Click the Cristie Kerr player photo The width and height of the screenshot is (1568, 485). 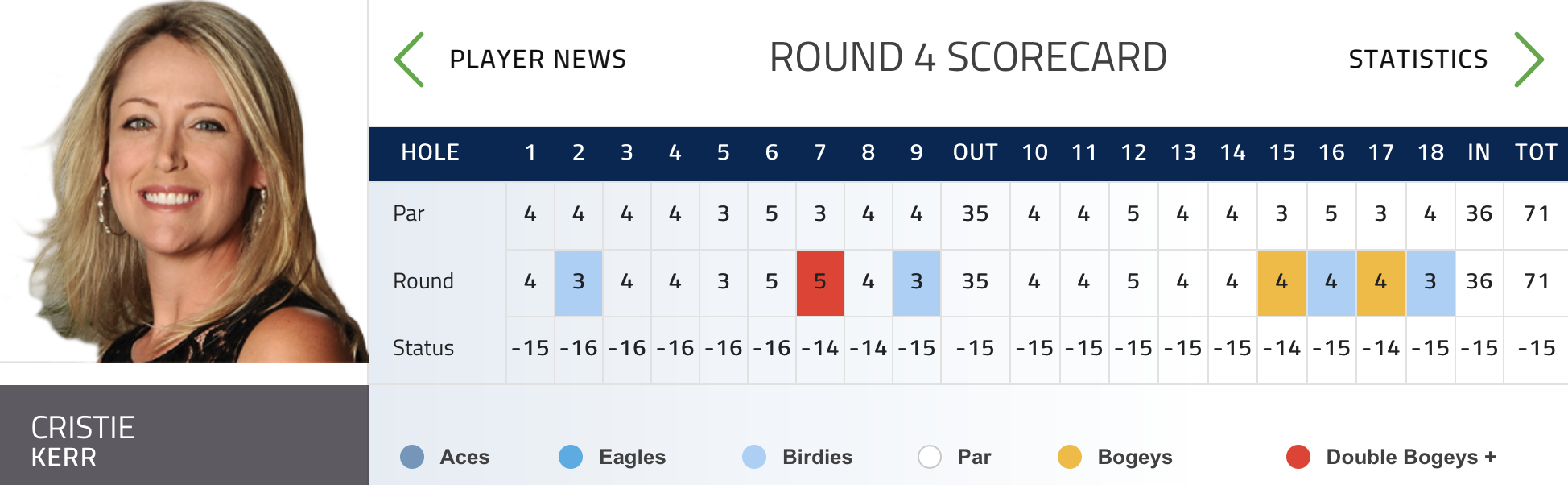point(184,181)
